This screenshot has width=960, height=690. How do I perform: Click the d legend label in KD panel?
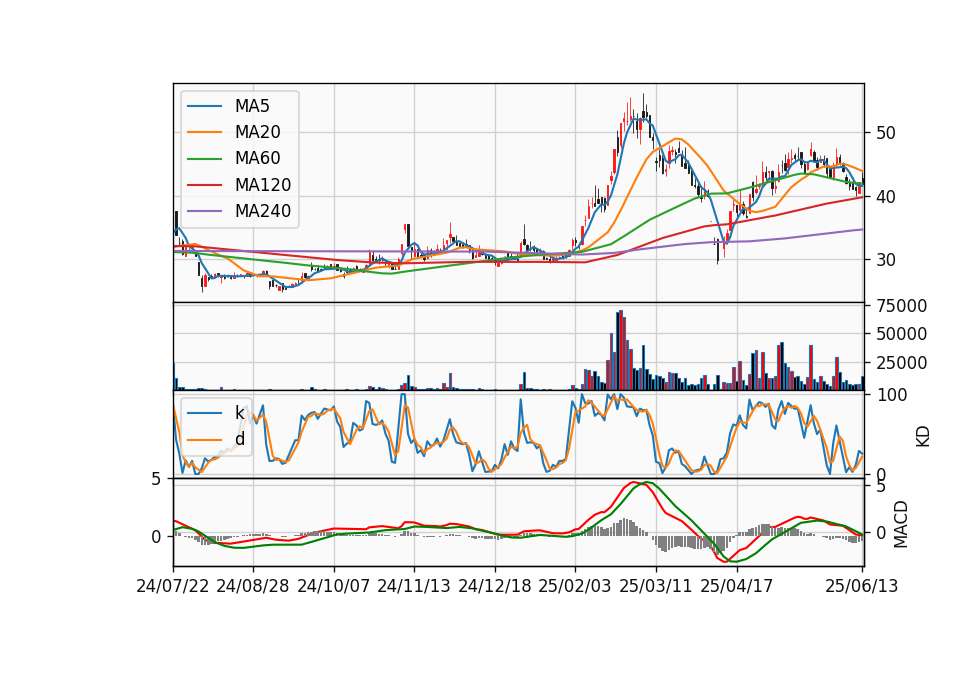click(239, 439)
